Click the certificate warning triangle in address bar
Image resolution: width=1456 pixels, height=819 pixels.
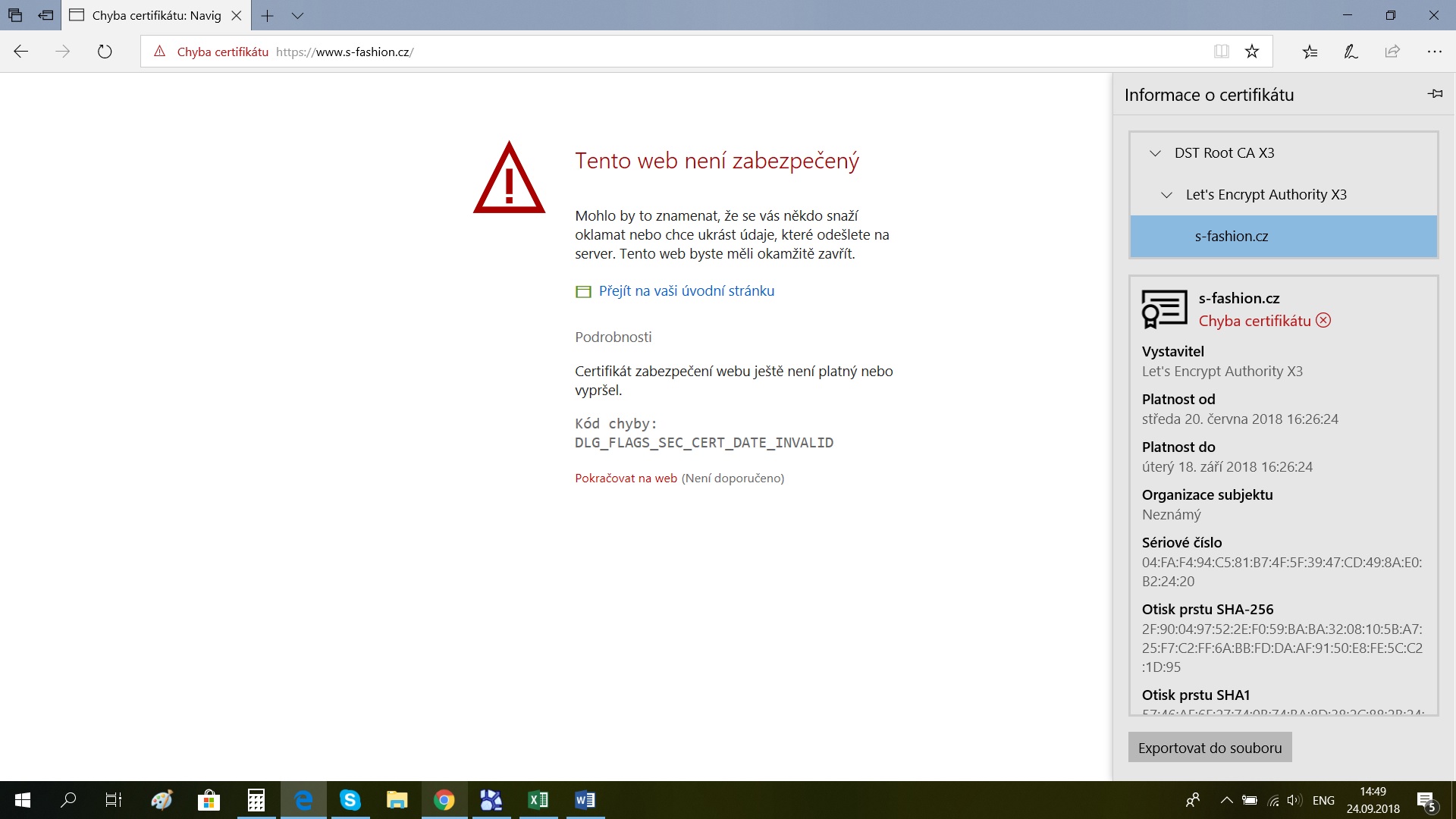[x=159, y=52]
